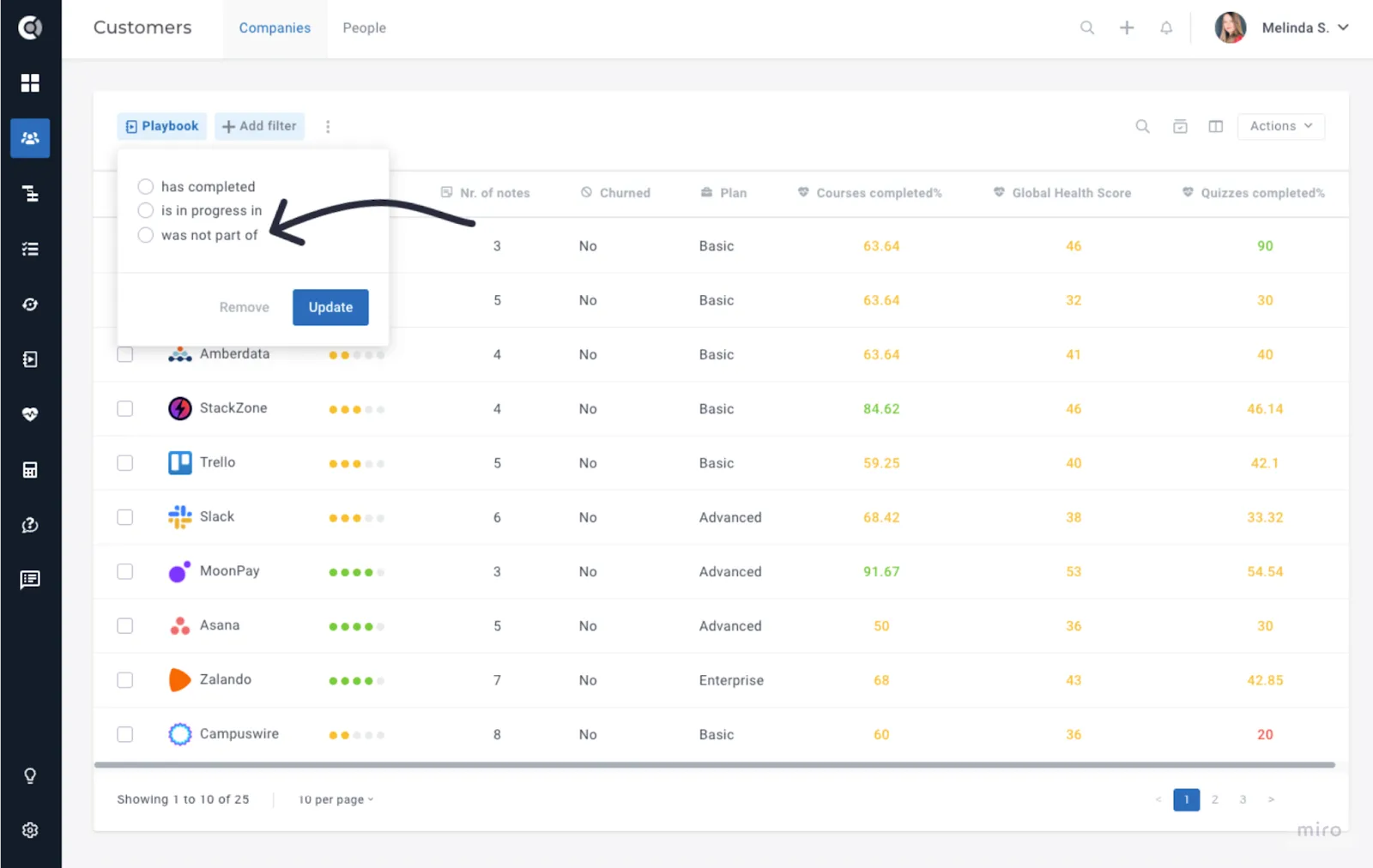
Task: Open the playbook sidebar icon
Action: coord(30,359)
